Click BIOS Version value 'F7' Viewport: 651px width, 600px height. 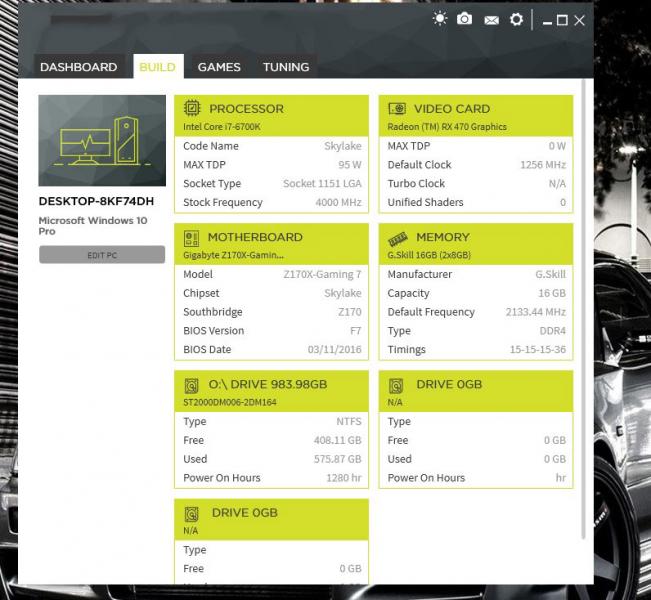tap(355, 331)
